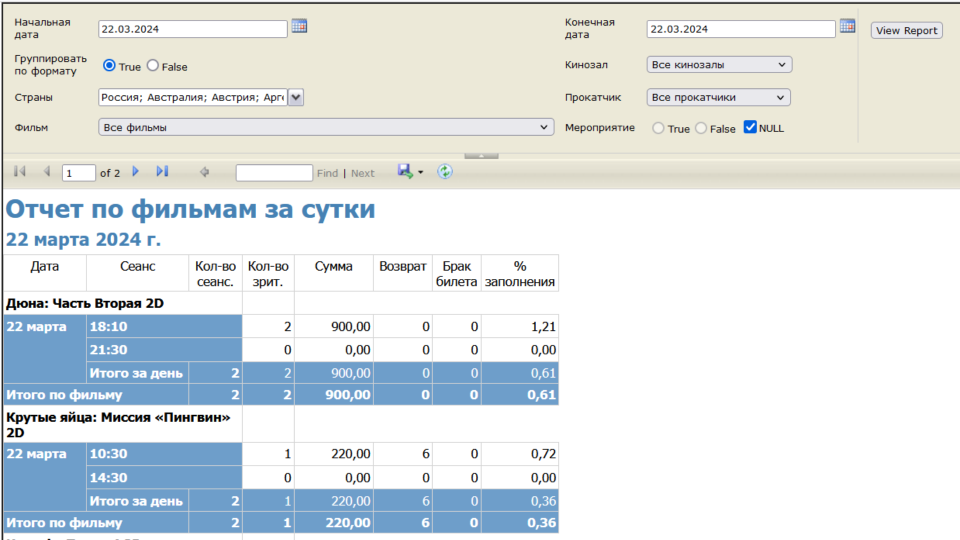Click the export report save icon
This screenshot has height=540, width=960.
(406, 172)
